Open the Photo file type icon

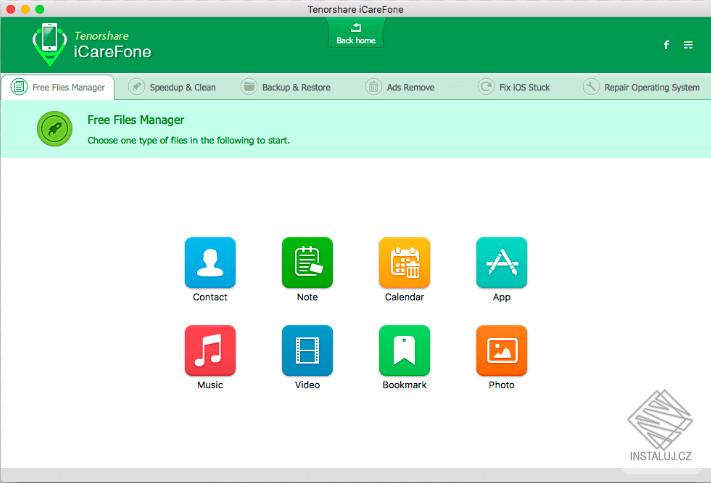pos(502,350)
